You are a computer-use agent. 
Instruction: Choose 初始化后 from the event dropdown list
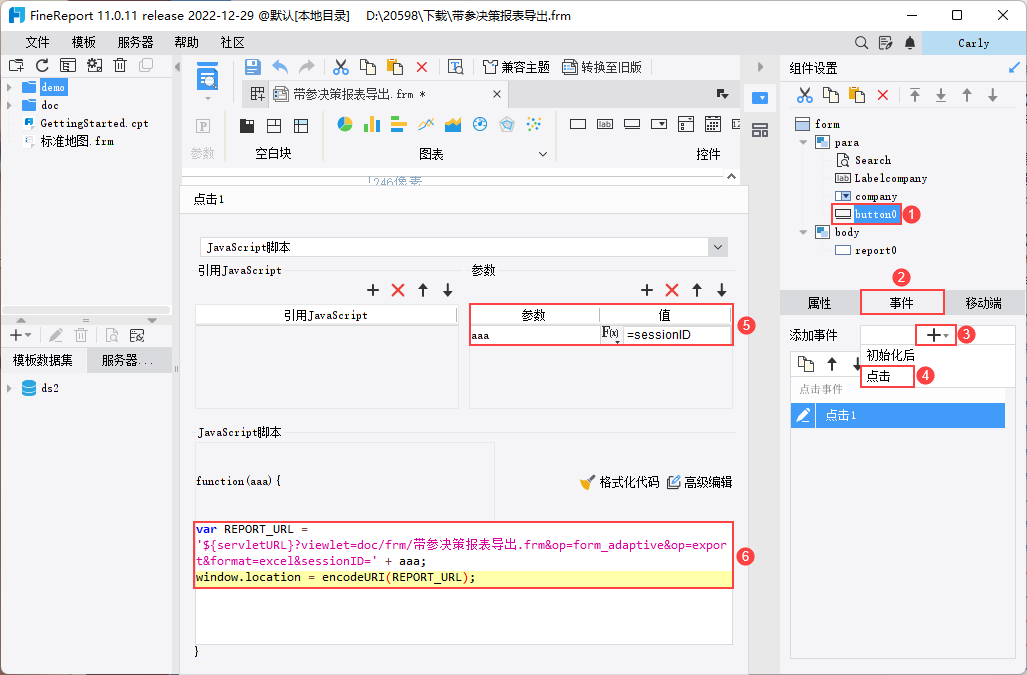pos(891,356)
